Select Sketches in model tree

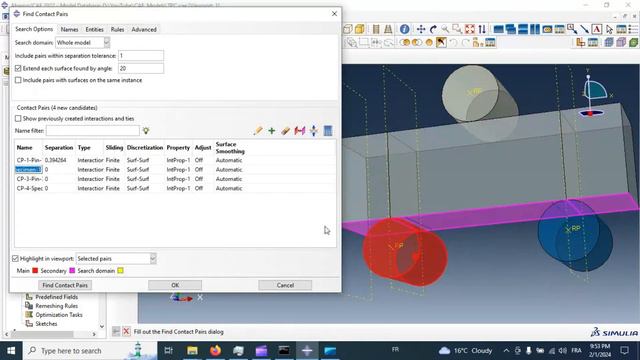pos(46,324)
